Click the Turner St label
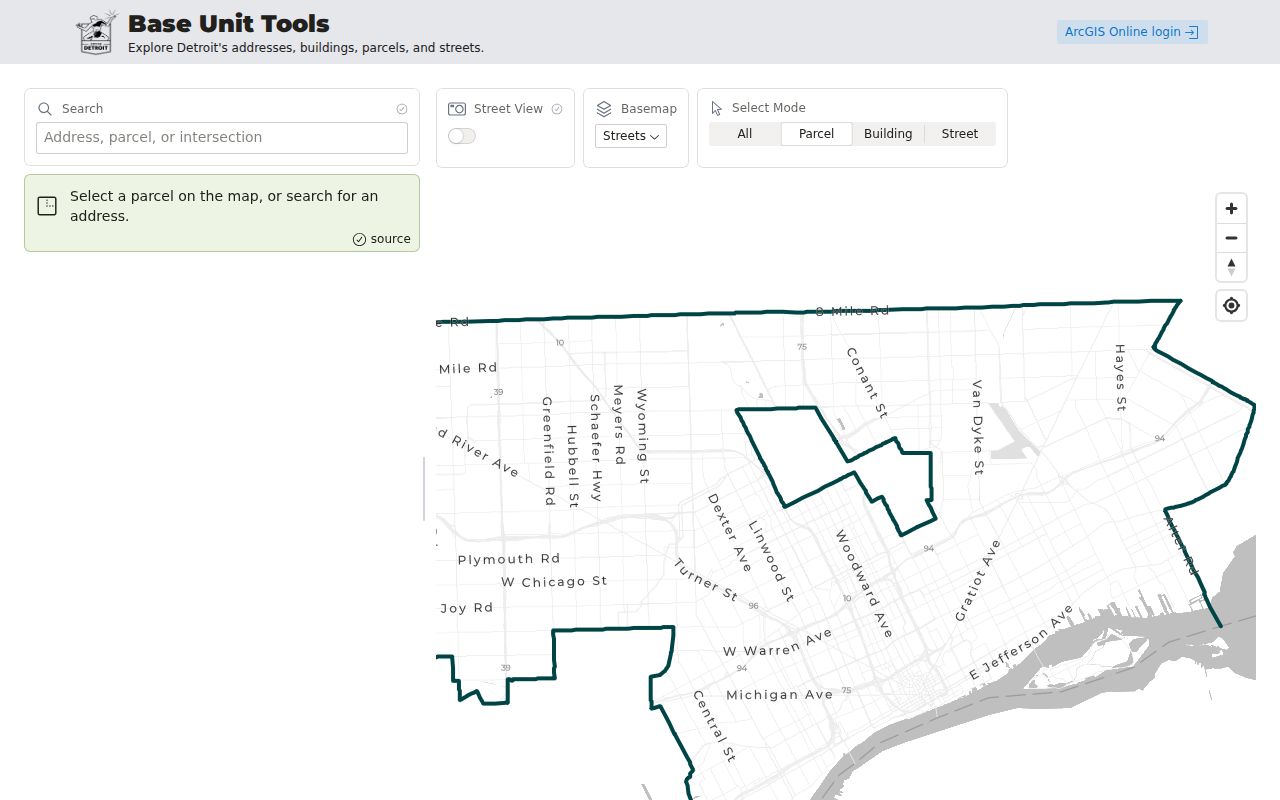This screenshot has width=1280, height=800. point(705,580)
